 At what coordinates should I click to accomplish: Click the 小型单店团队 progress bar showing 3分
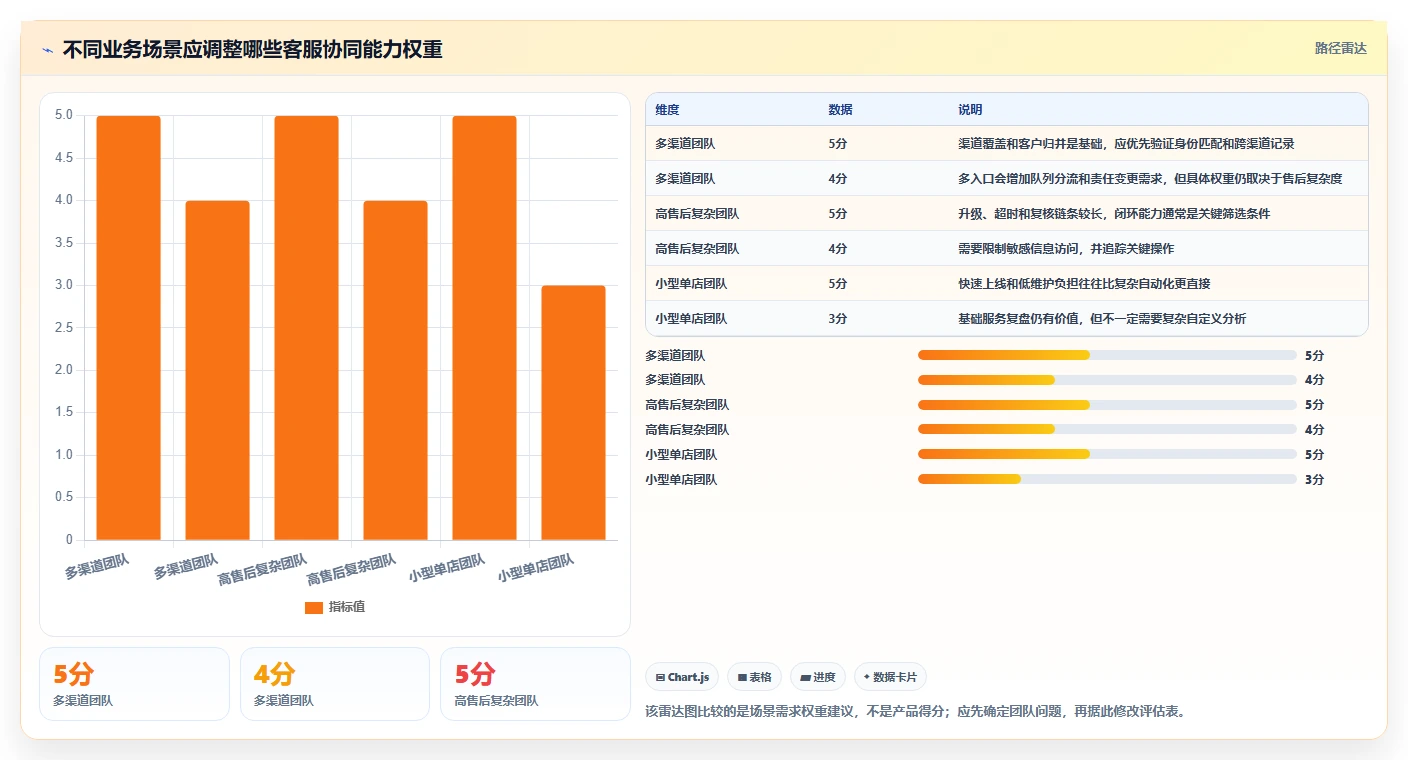tap(1107, 480)
